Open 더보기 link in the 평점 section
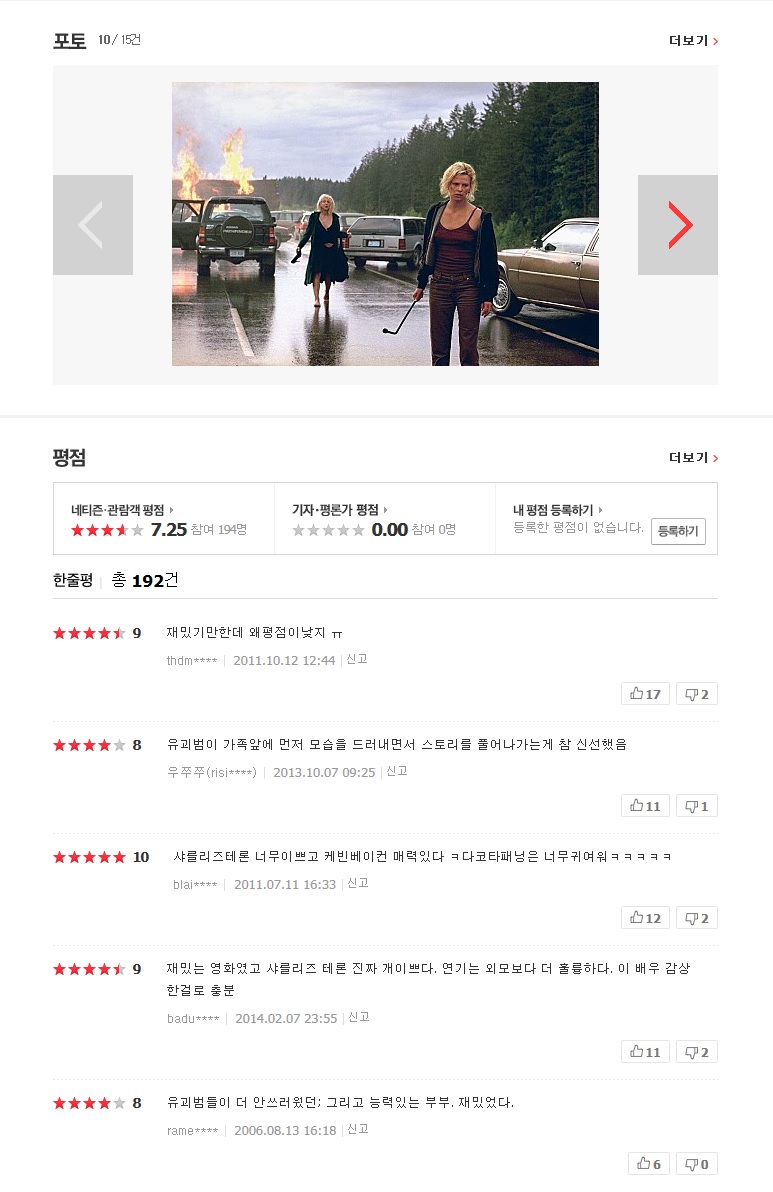The image size is (773, 1192). click(x=693, y=457)
